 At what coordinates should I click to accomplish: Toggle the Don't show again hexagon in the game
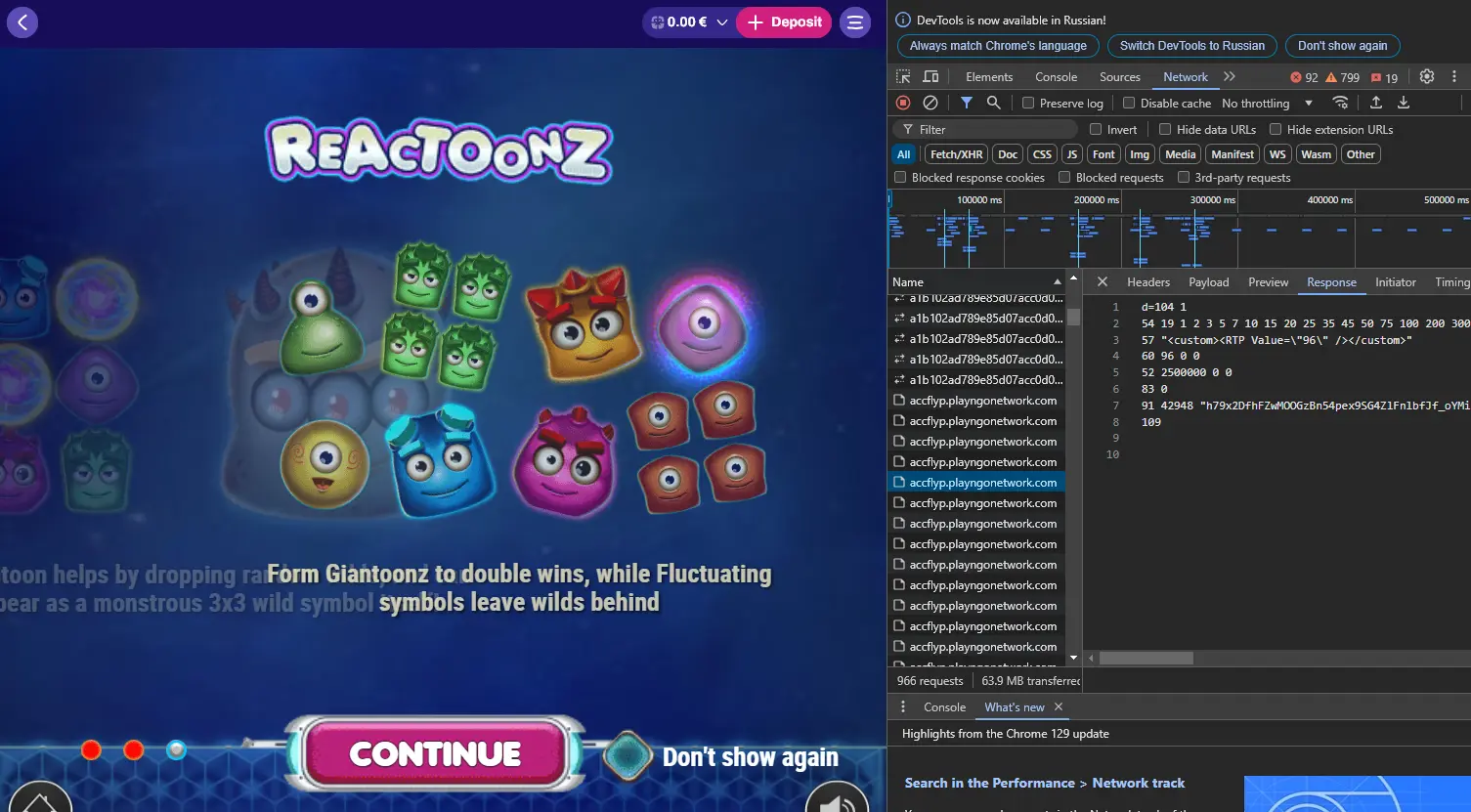click(627, 756)
